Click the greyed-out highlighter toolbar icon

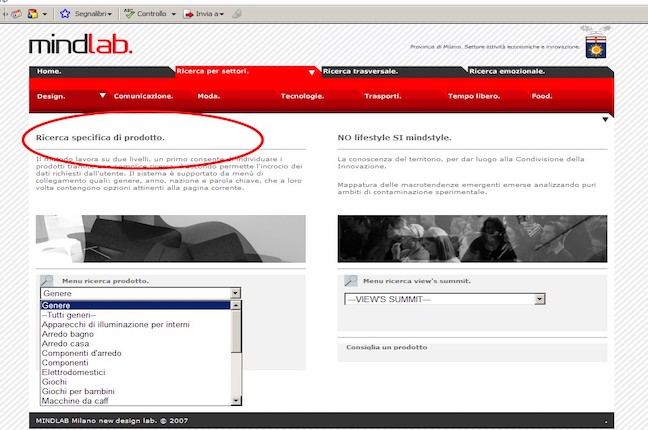pos(236,14)
